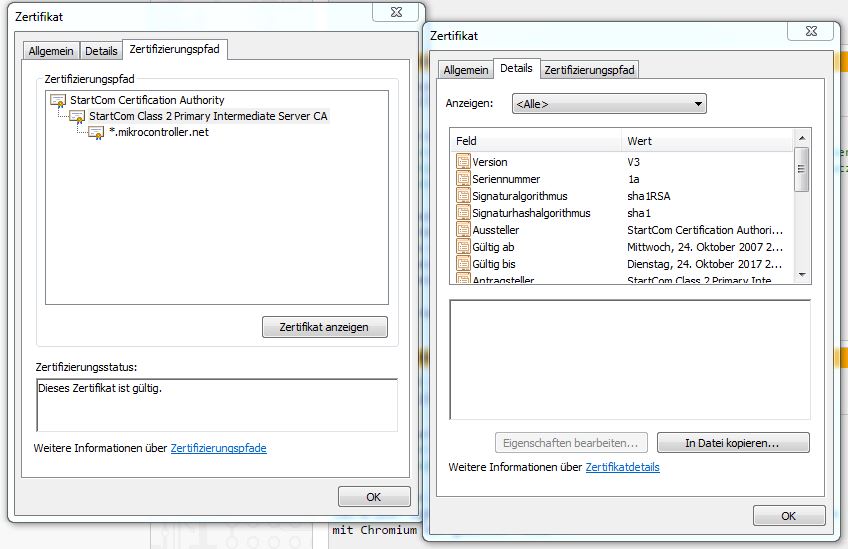This screenshot has width=848, height=549.
Task: Click the status text Dieses Zertifikat ist gültig
Action: [100, 388]
